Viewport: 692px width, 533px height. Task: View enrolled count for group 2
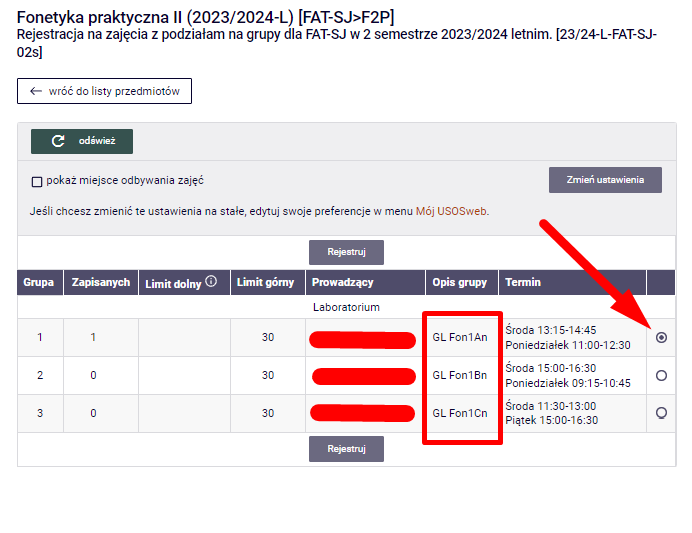click(93, 375)
